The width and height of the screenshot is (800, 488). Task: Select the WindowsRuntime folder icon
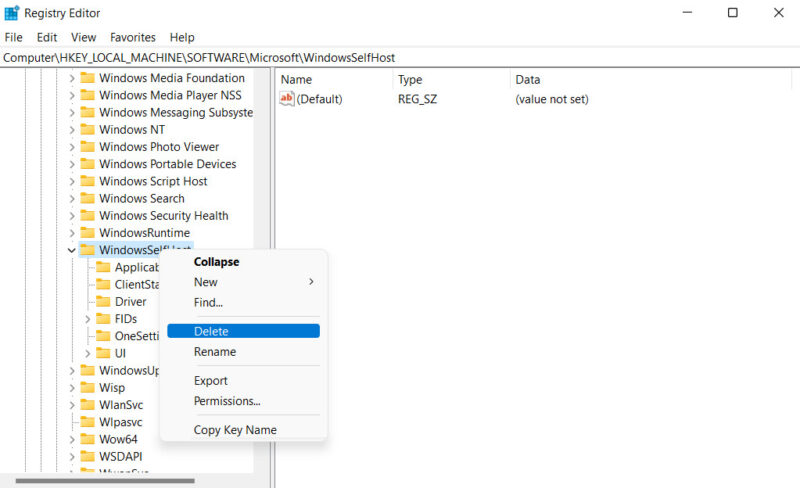click(x=88, y=232)
